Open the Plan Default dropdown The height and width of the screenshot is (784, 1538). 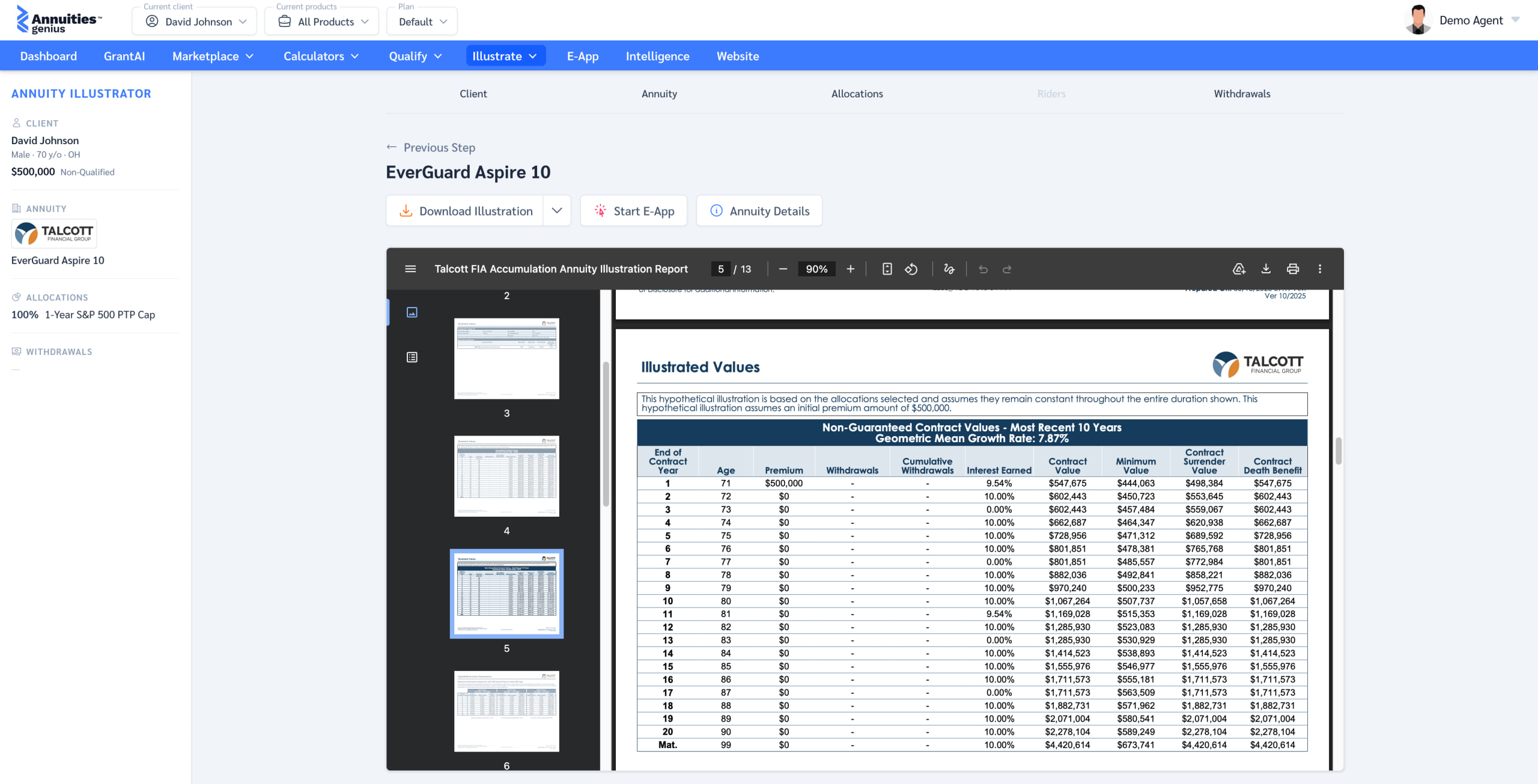422,21
